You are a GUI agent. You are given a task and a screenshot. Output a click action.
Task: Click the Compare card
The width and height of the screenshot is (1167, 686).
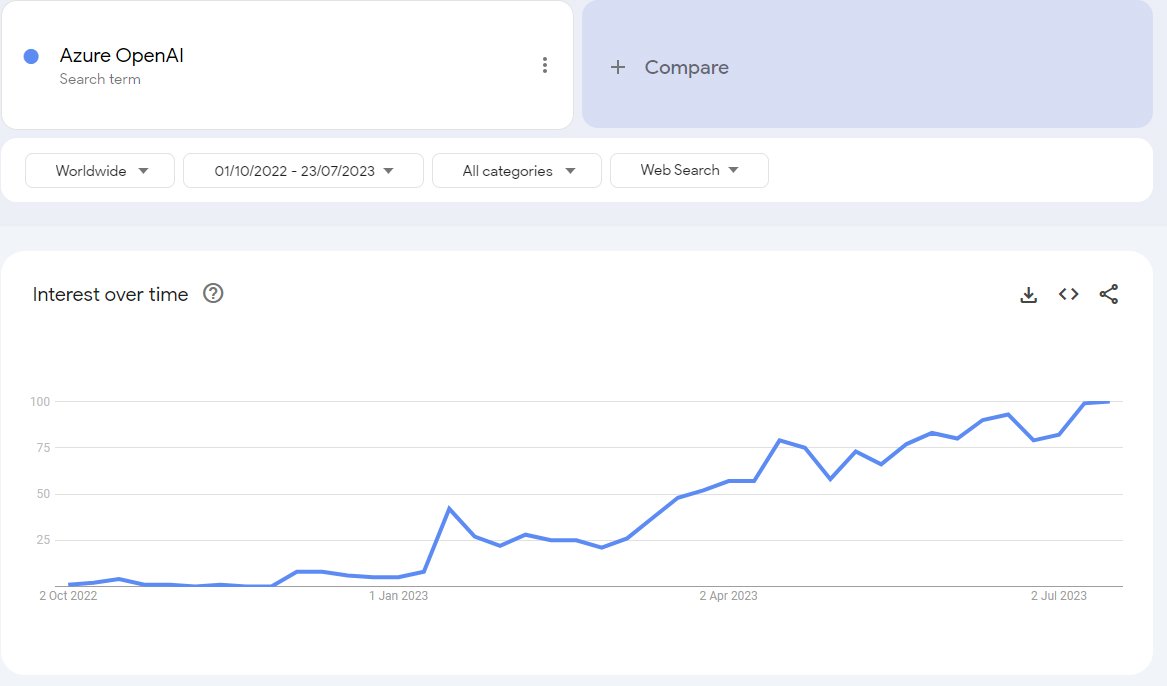tap(867, 65)
